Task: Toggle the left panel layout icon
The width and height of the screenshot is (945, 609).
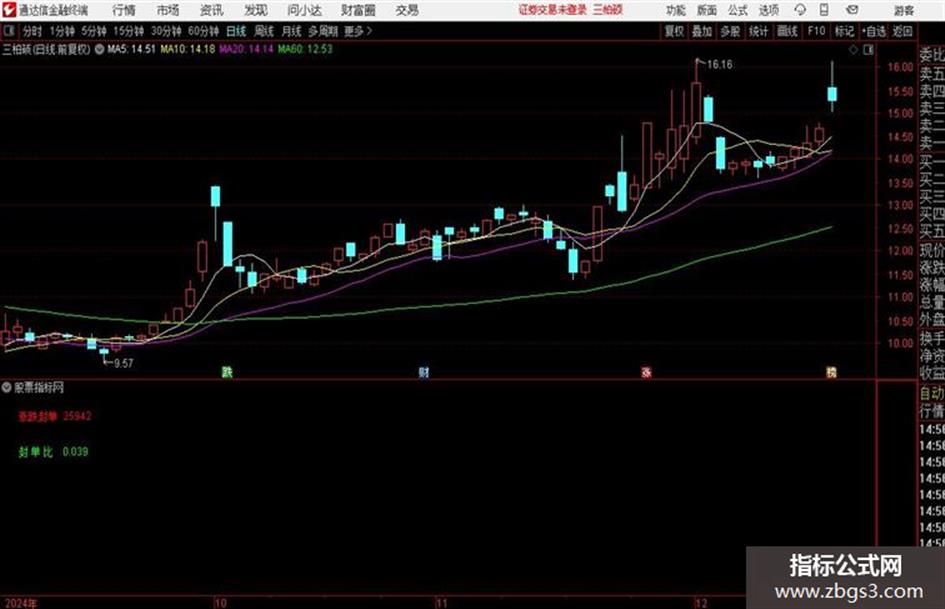Action: (9, 31)
